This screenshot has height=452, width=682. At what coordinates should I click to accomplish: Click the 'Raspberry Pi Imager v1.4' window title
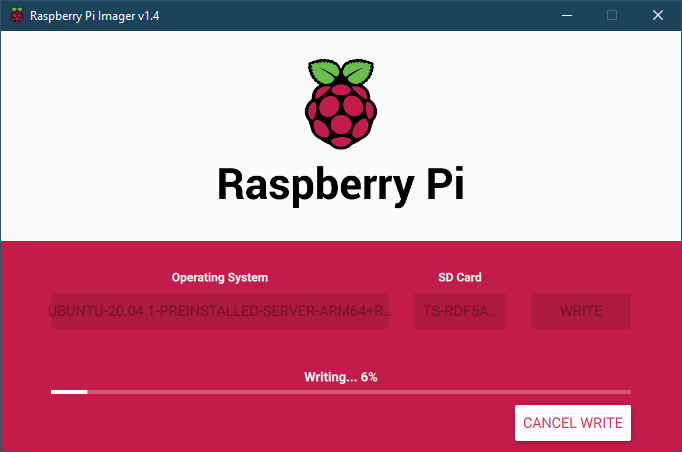click(94, 16)
